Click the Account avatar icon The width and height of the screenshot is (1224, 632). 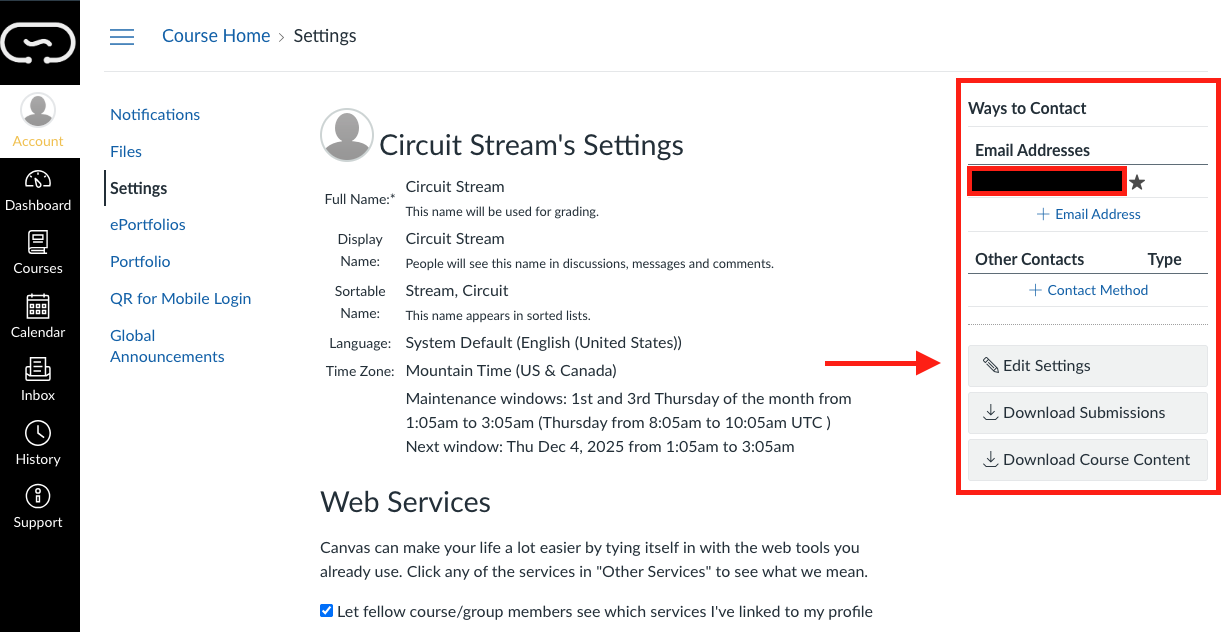[38, 110]
